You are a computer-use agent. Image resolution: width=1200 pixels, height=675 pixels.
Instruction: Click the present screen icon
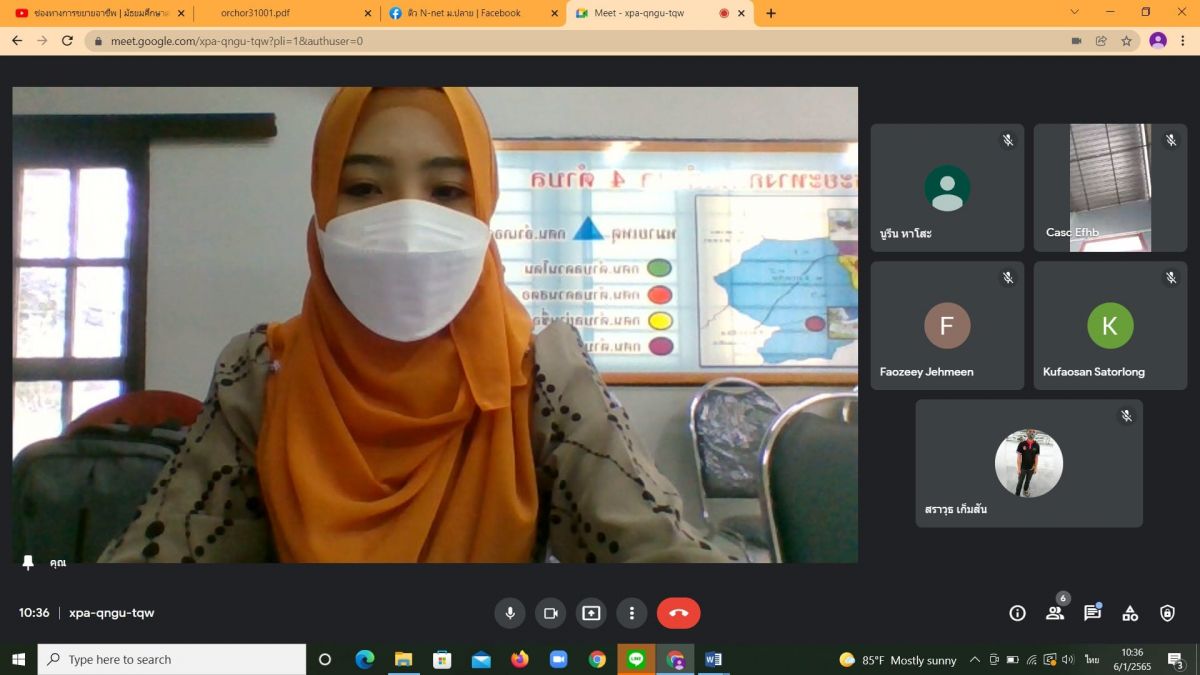(591, 613)
